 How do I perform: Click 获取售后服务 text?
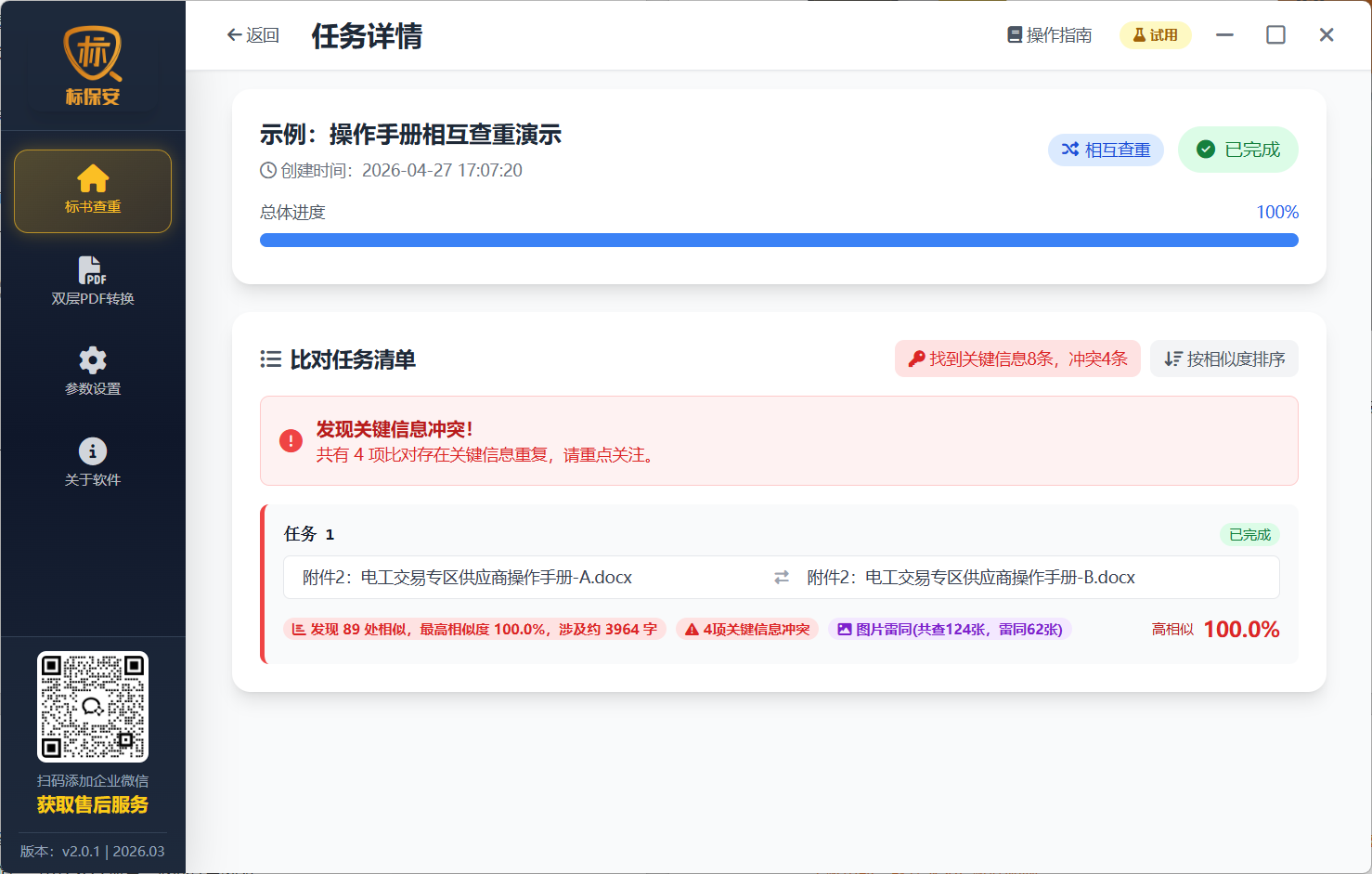(93, 805)
